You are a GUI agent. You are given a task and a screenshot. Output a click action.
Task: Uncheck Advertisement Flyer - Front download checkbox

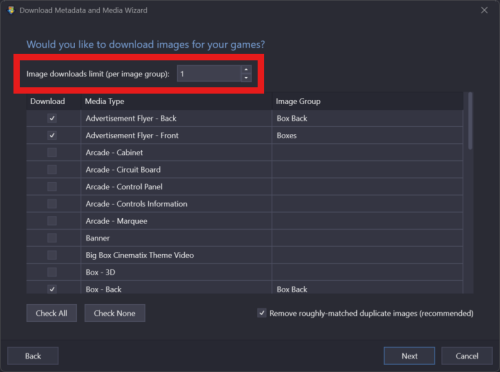[52, 135]
